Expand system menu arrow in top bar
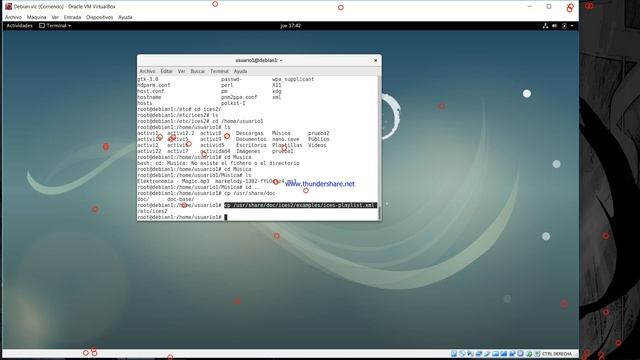The image size is (640, 360). [x=572, y=26]
